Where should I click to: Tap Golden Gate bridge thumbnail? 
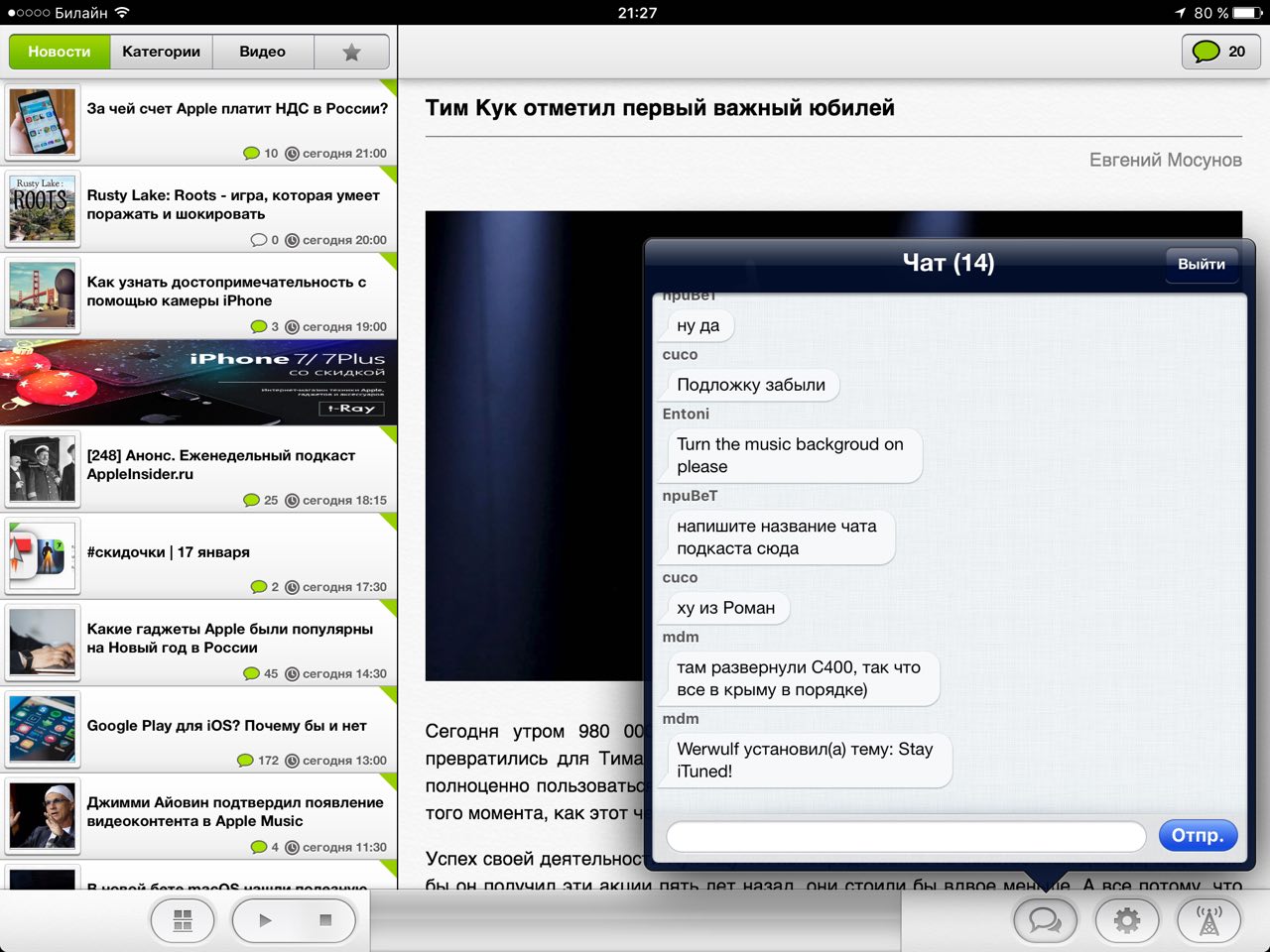42,296
